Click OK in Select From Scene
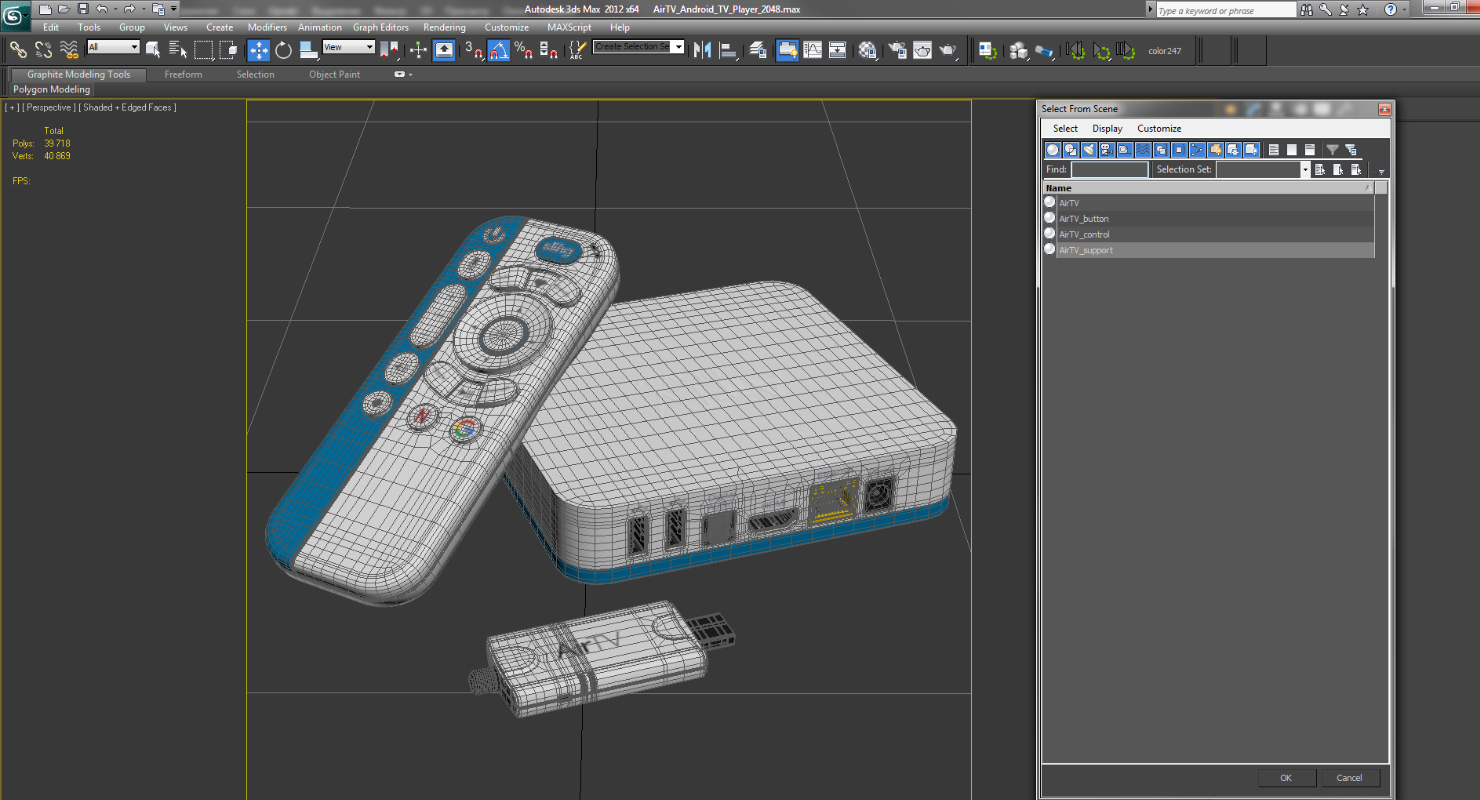 1285,777
